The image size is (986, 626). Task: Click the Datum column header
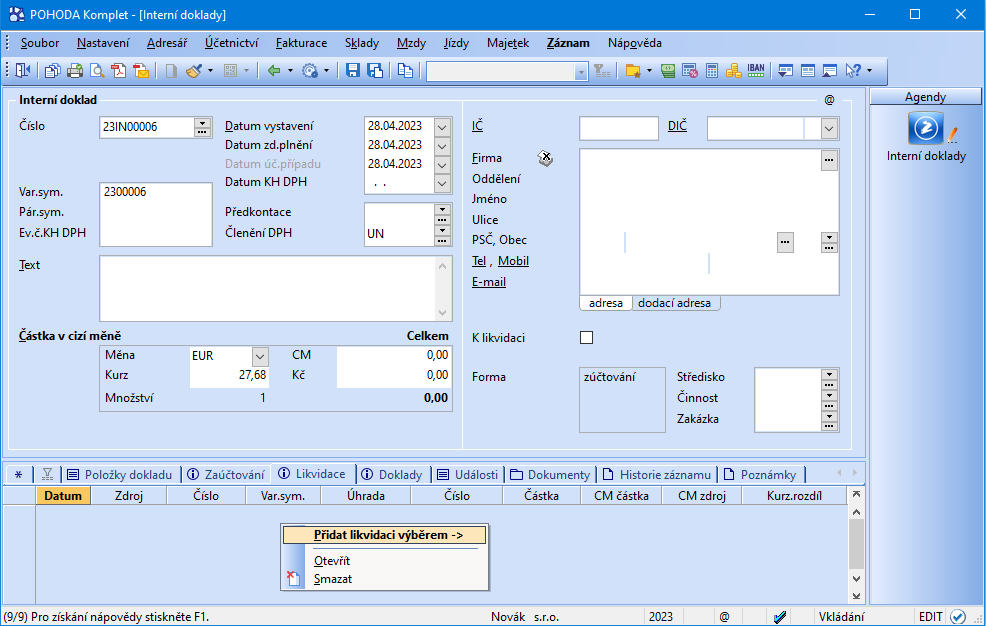coord(63,496)
